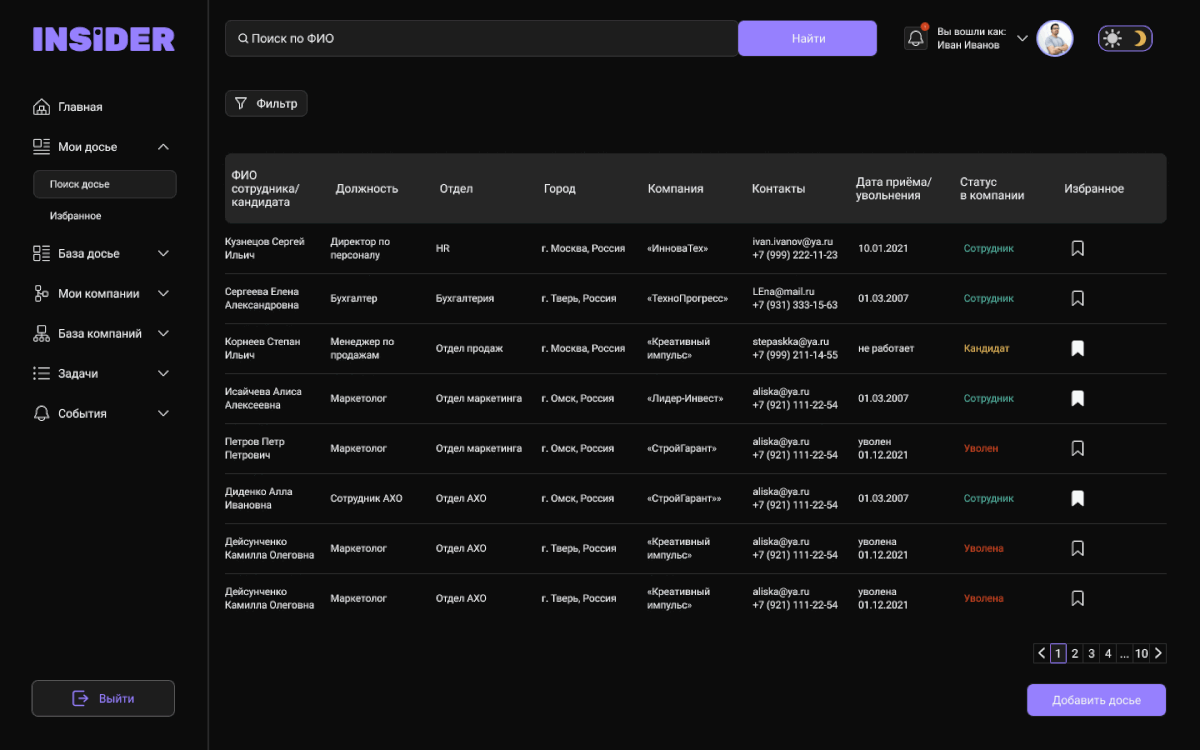Click the Мои компании sidebar icon
Viewport: 1200px width, 750px height.
pos(41,294)
